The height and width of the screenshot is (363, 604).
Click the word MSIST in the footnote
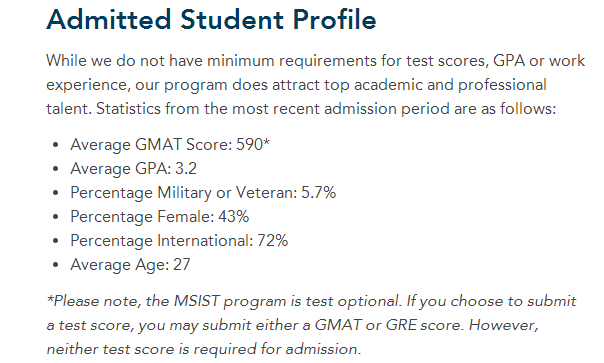196,301
